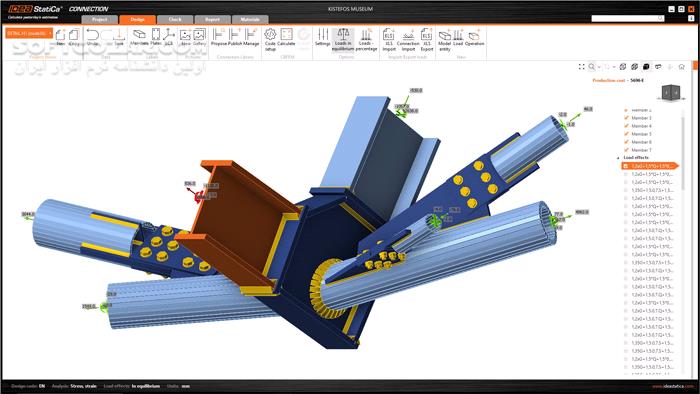
Task: Open the Connection Import tool
Action: click(408, 39)
